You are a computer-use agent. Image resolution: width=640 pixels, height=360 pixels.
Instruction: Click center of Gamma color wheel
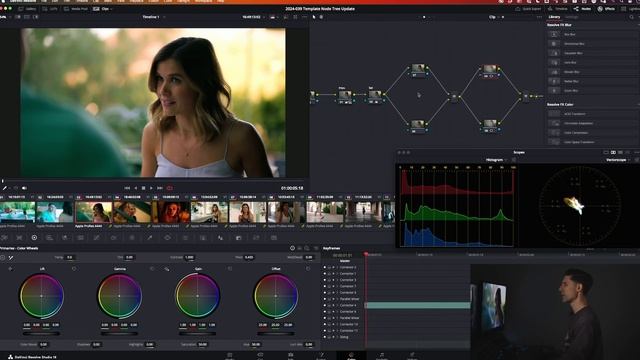click(119, 296)
